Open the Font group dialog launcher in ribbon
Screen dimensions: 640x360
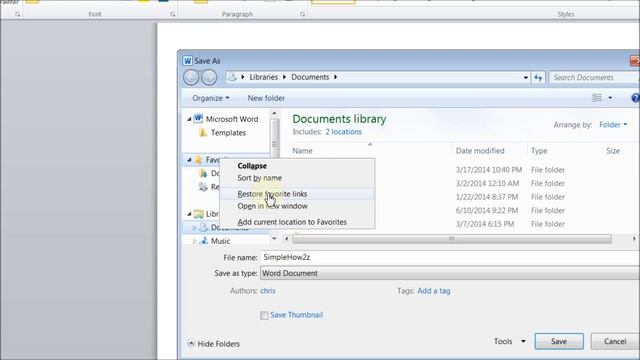[x=173, y=14]
